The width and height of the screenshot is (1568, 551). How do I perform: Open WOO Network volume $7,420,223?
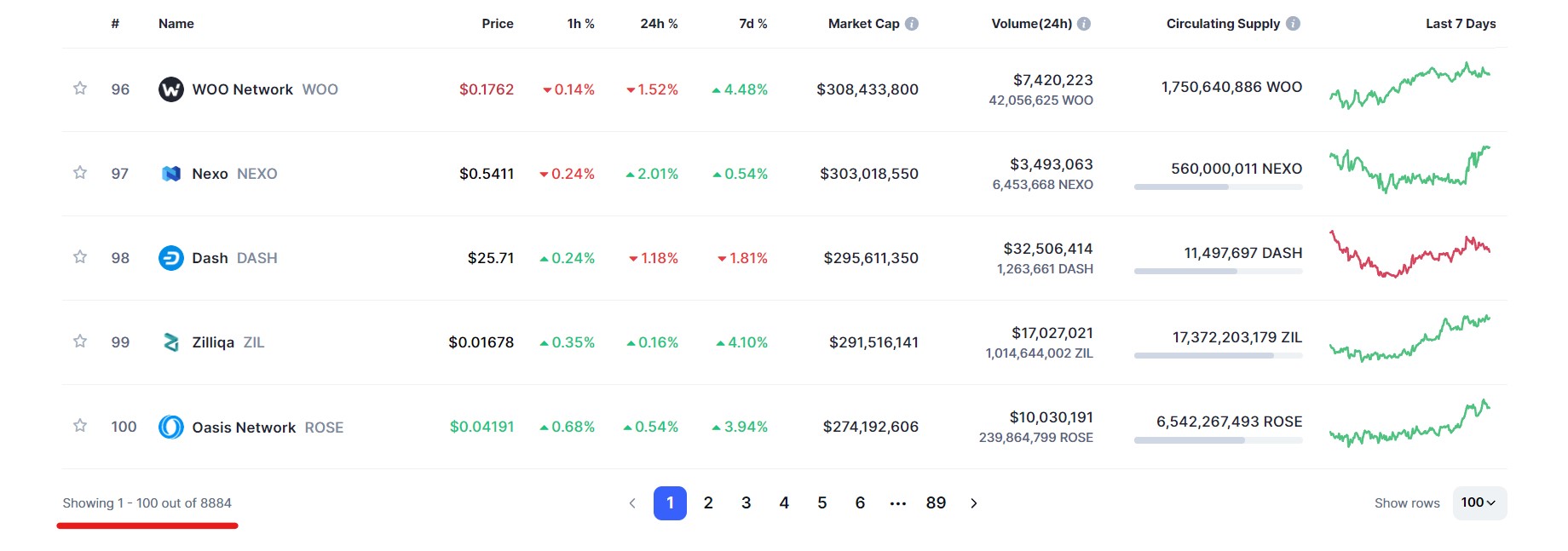coord(1053,80)
